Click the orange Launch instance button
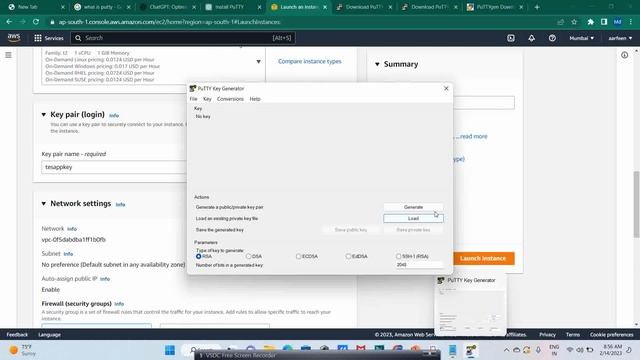This screenshot has height=360, width=640. (x=483, y=258)
